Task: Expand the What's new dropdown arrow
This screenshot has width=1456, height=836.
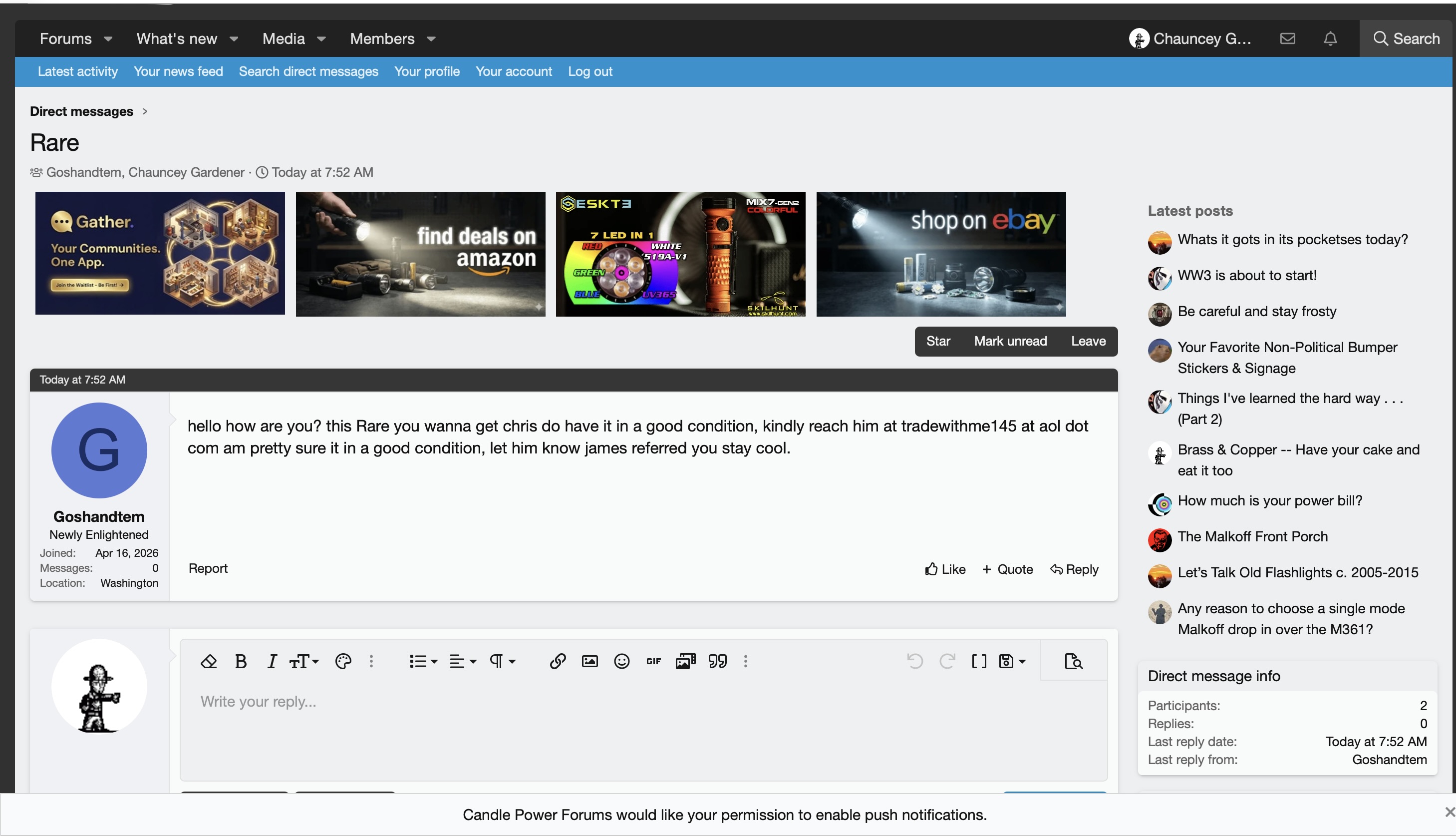Action: click(234, 39)
